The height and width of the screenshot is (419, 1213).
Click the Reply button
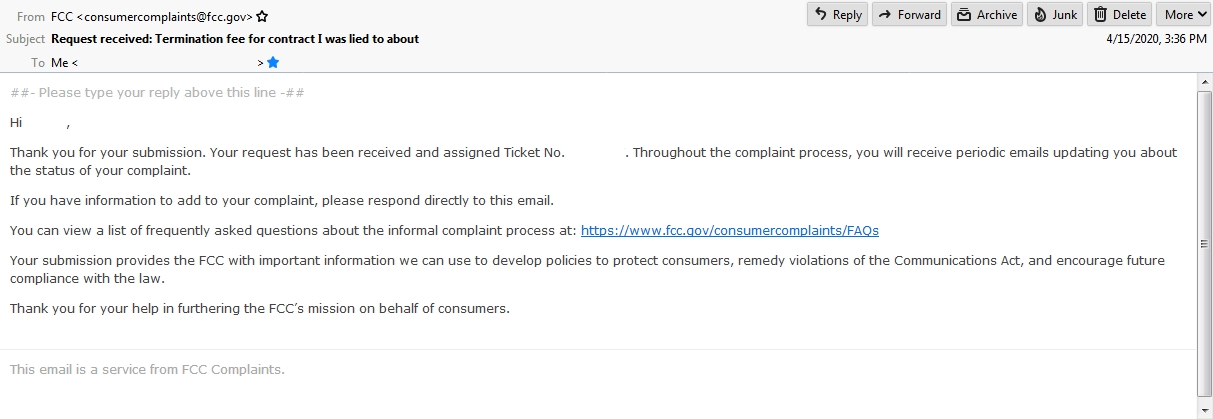point(837,14)
